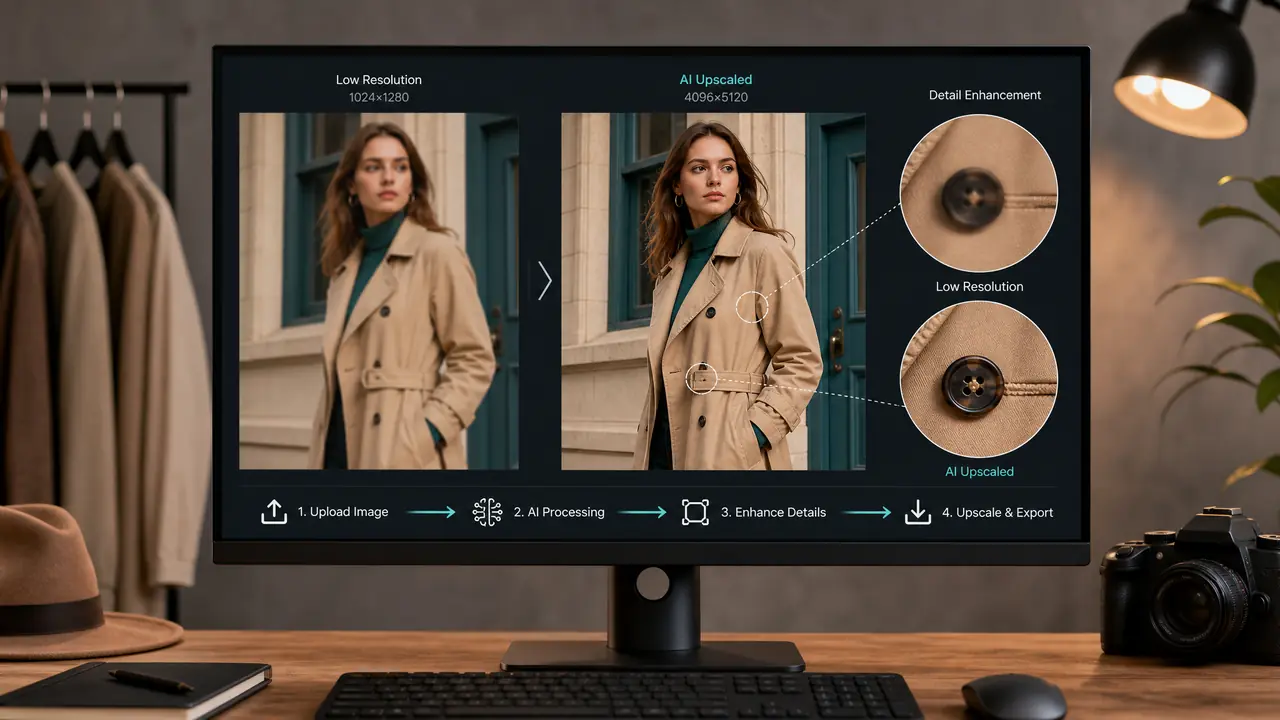
Task: Click the Low Resolution woman photo
Action: pyautogui.click(x=379, y=291)
